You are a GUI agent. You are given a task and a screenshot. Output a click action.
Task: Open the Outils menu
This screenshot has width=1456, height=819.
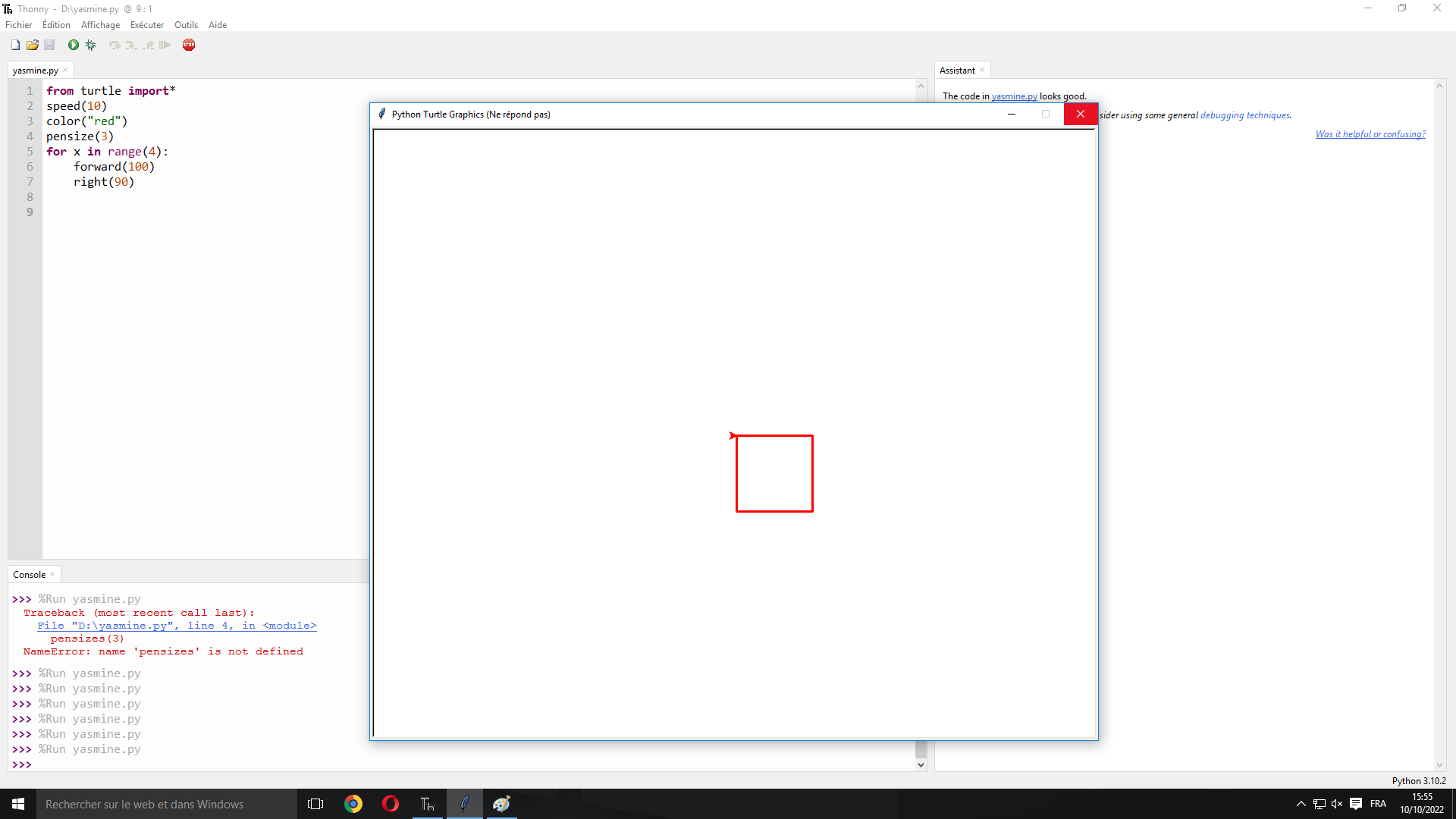point(186,25)
